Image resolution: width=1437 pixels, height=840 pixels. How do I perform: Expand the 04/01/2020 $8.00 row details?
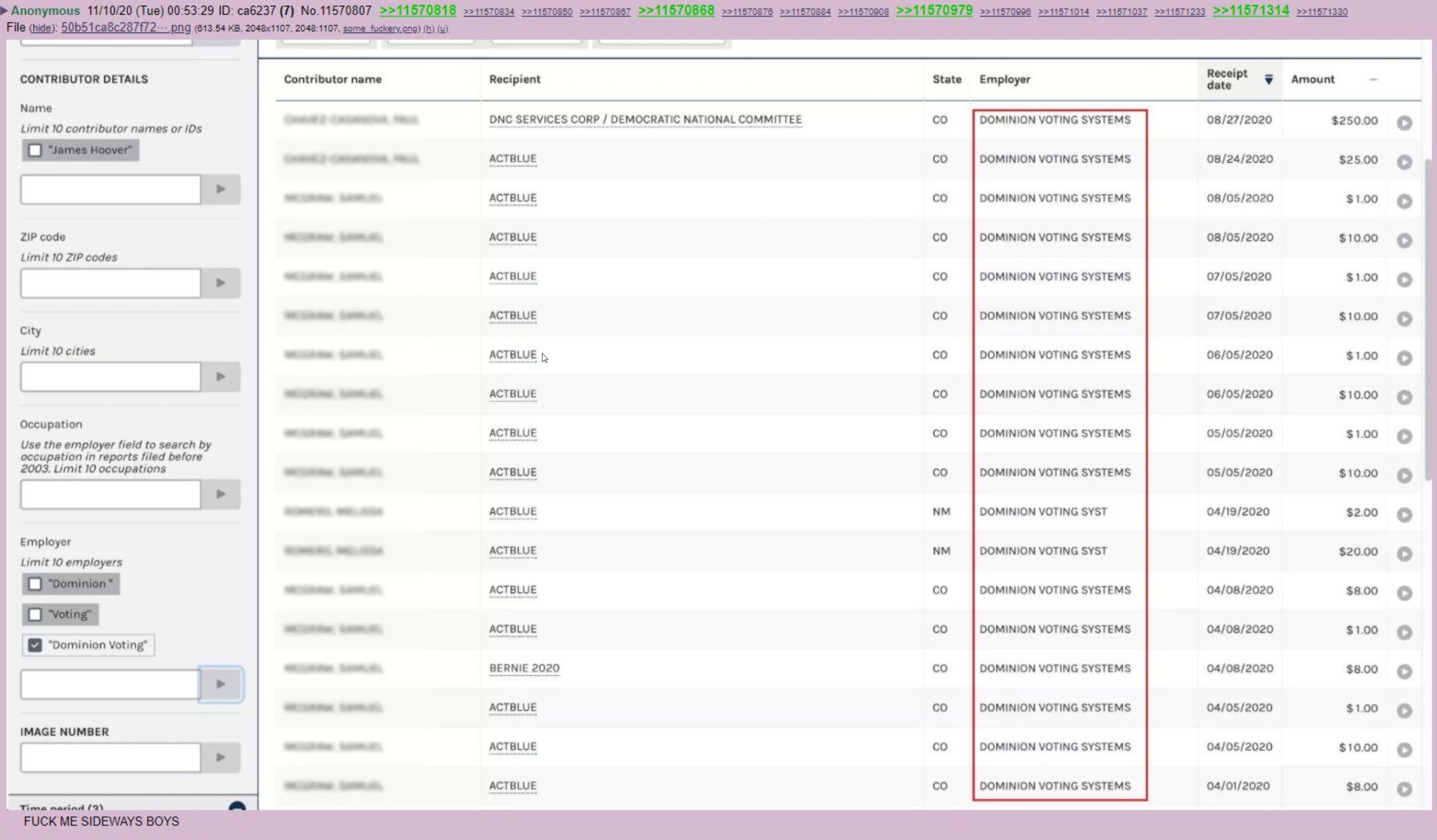(1404, 789)
